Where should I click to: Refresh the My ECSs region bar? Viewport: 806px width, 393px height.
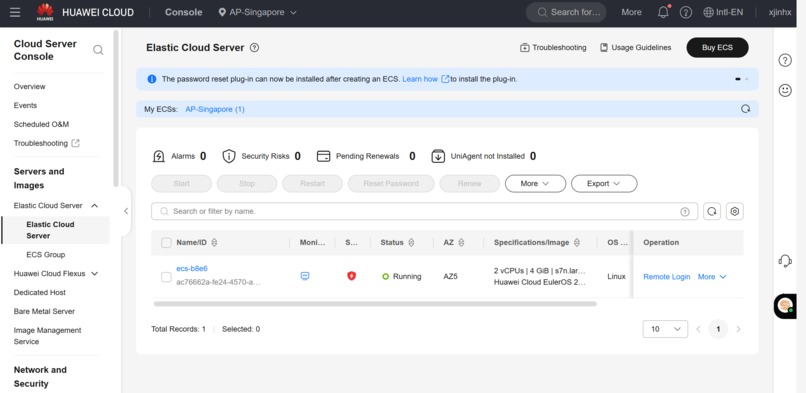(x=745, y=109)
